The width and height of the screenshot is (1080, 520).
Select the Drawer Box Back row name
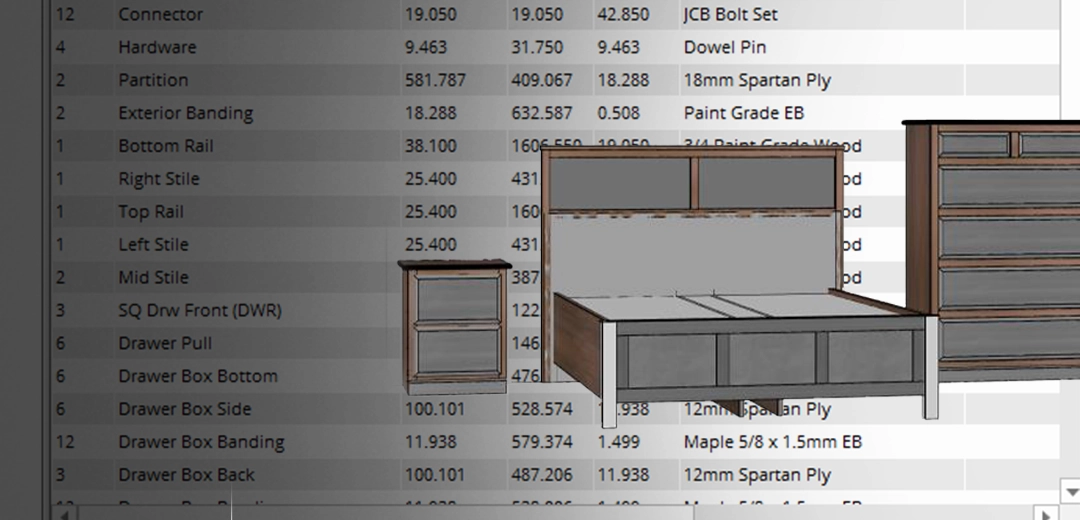(x=186, y=475)
